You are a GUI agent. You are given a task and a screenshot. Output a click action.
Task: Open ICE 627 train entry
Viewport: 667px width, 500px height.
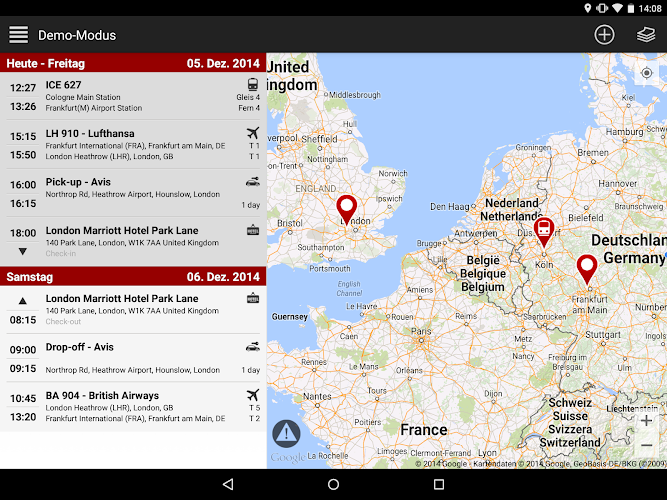click(x=133, y=96)
